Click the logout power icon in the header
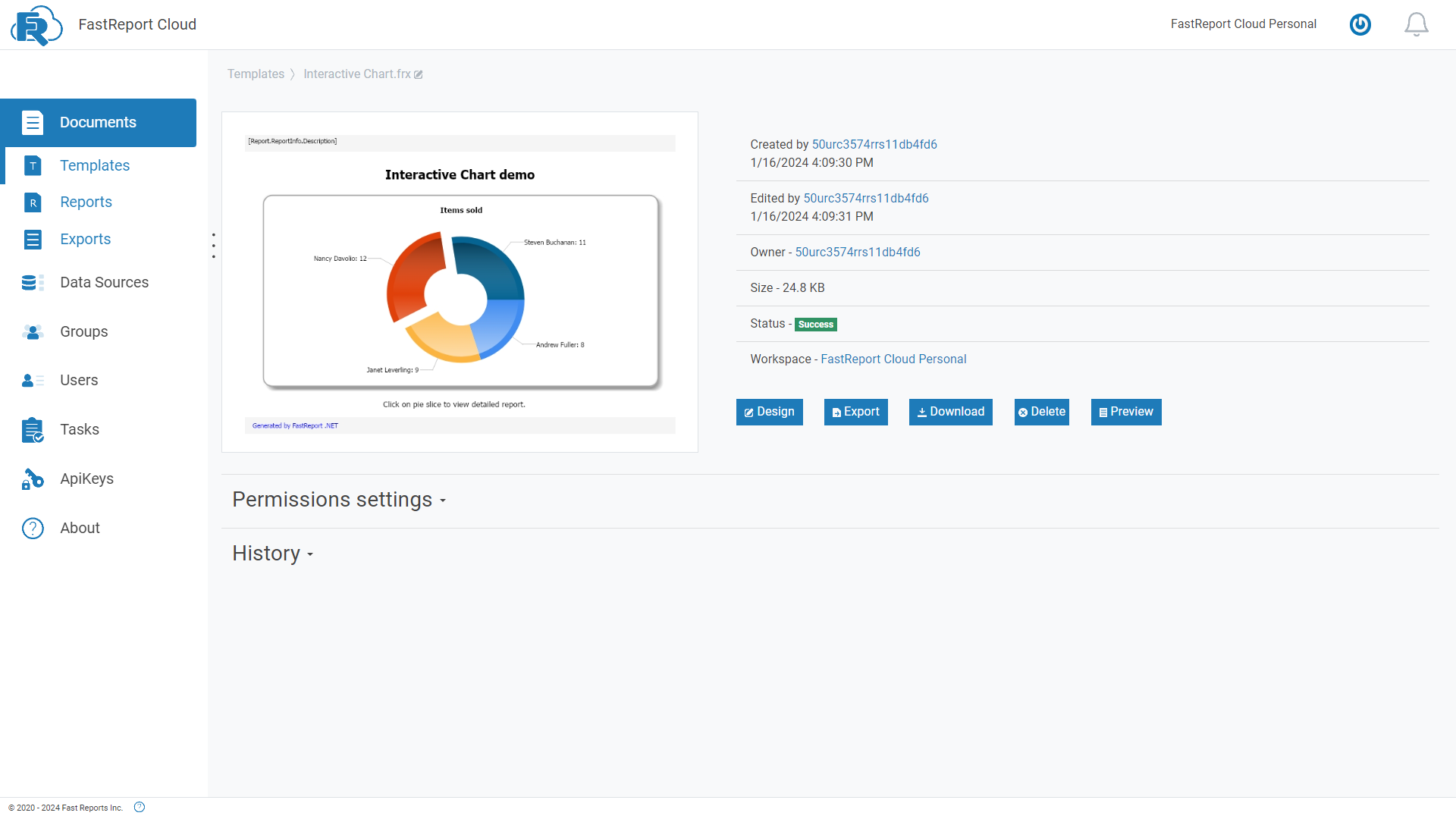1456x819 pixels. [x=1360, y=24]
